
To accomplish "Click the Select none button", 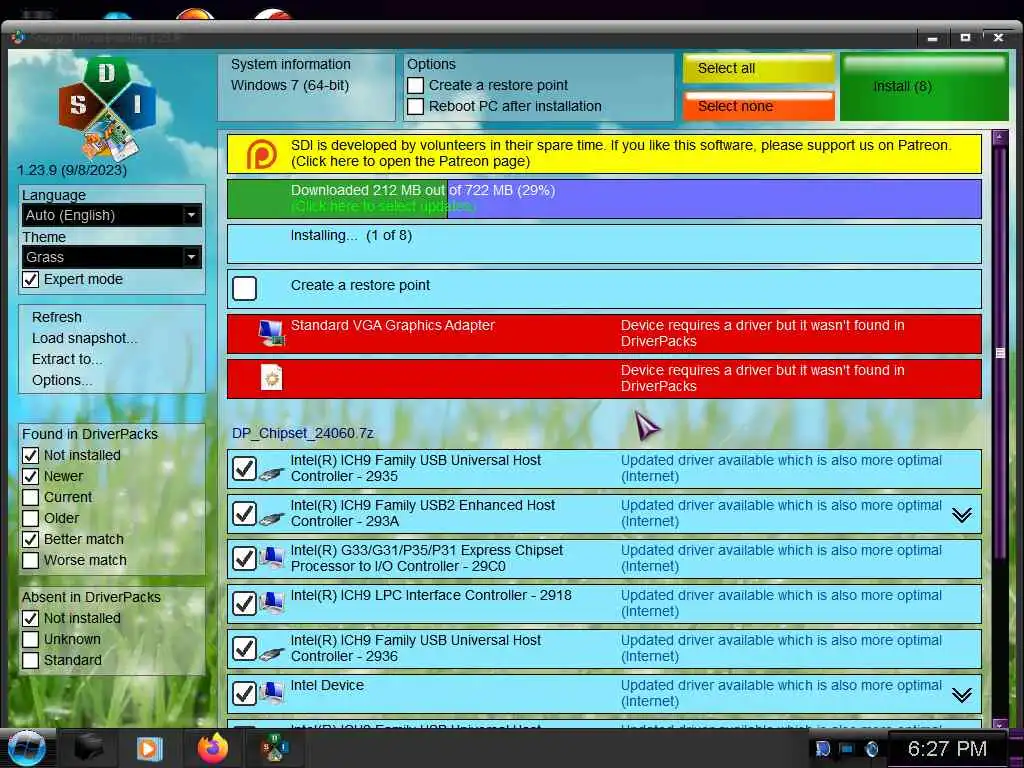I will tap(759, 106).
